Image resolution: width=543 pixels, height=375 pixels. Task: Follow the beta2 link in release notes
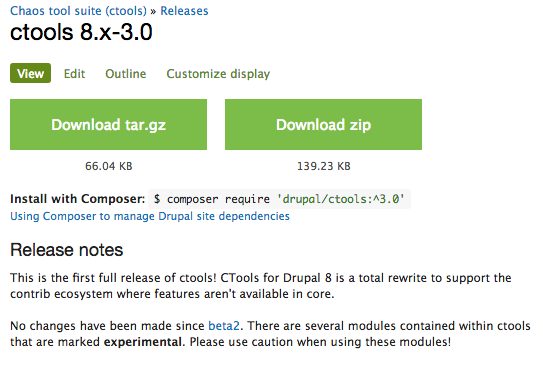pos(224,326)
